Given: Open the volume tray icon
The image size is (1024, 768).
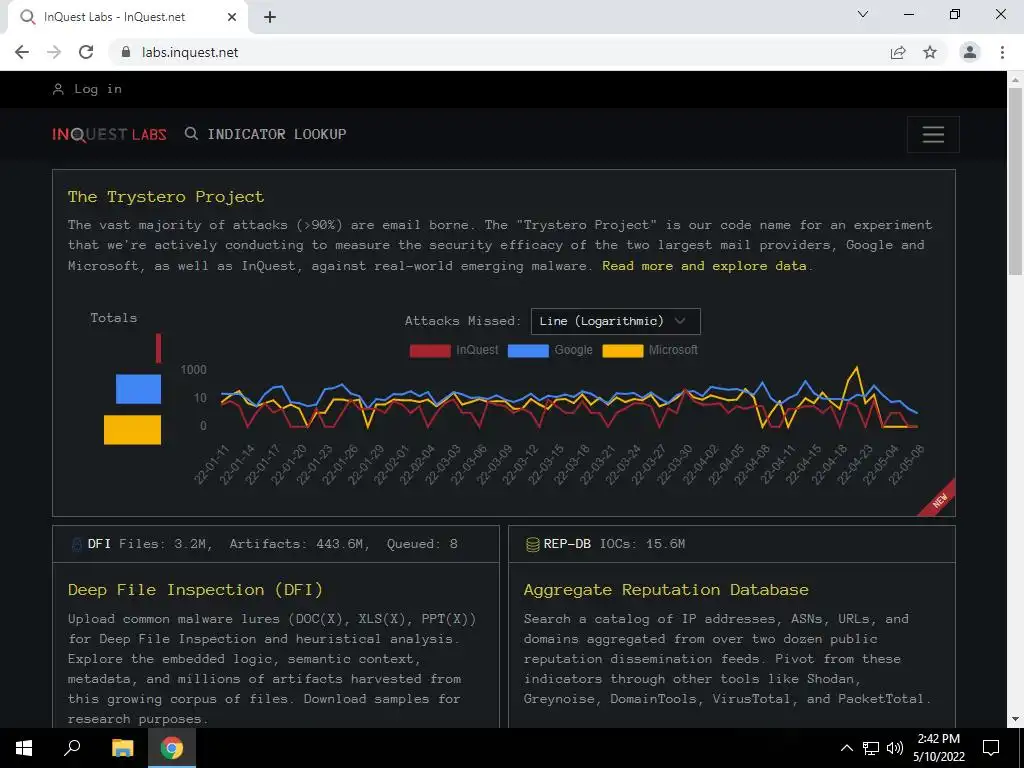Looking at the screenshot, I should coord(895,748).
